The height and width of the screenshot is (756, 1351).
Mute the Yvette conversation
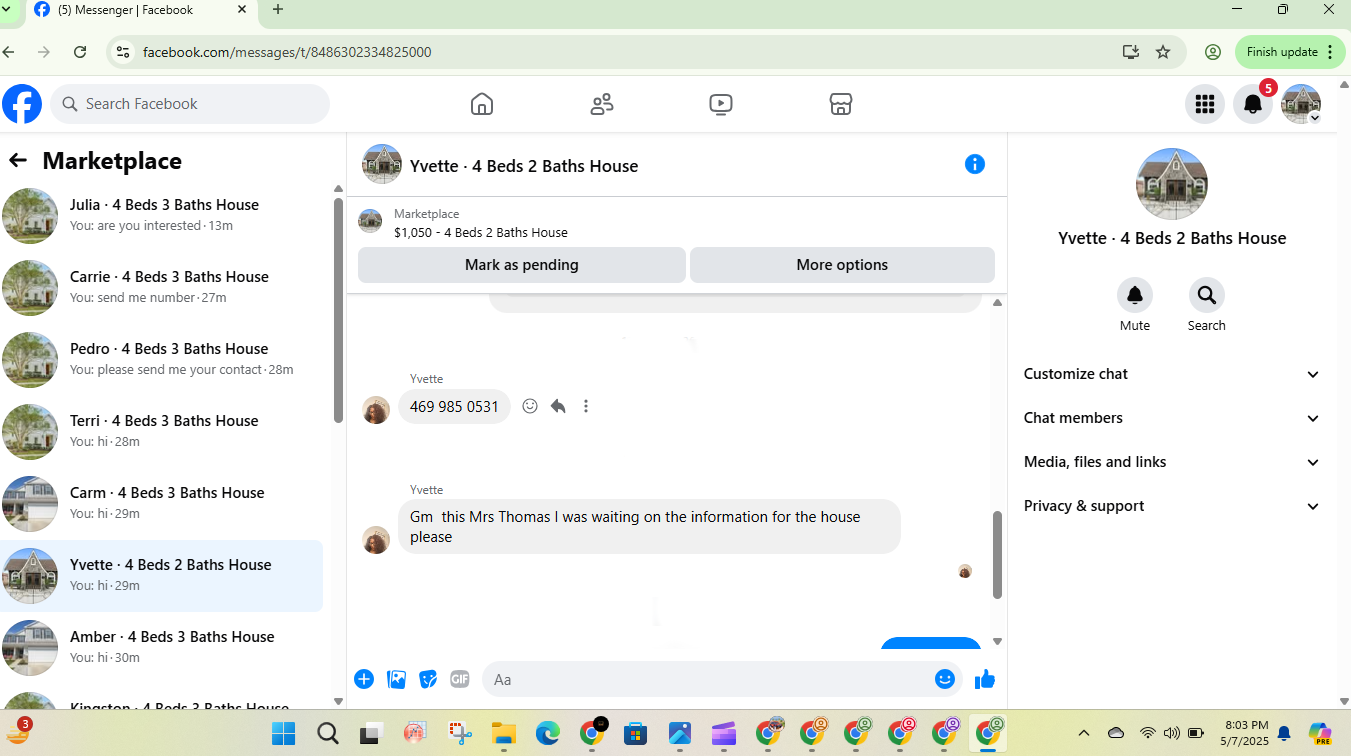(1135, 295)
